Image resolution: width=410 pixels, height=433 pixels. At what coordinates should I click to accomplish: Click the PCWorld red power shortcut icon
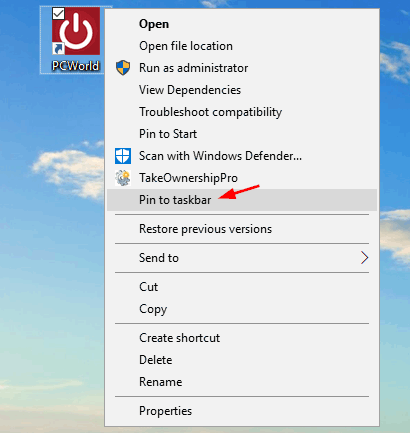(x=76, y=31)
